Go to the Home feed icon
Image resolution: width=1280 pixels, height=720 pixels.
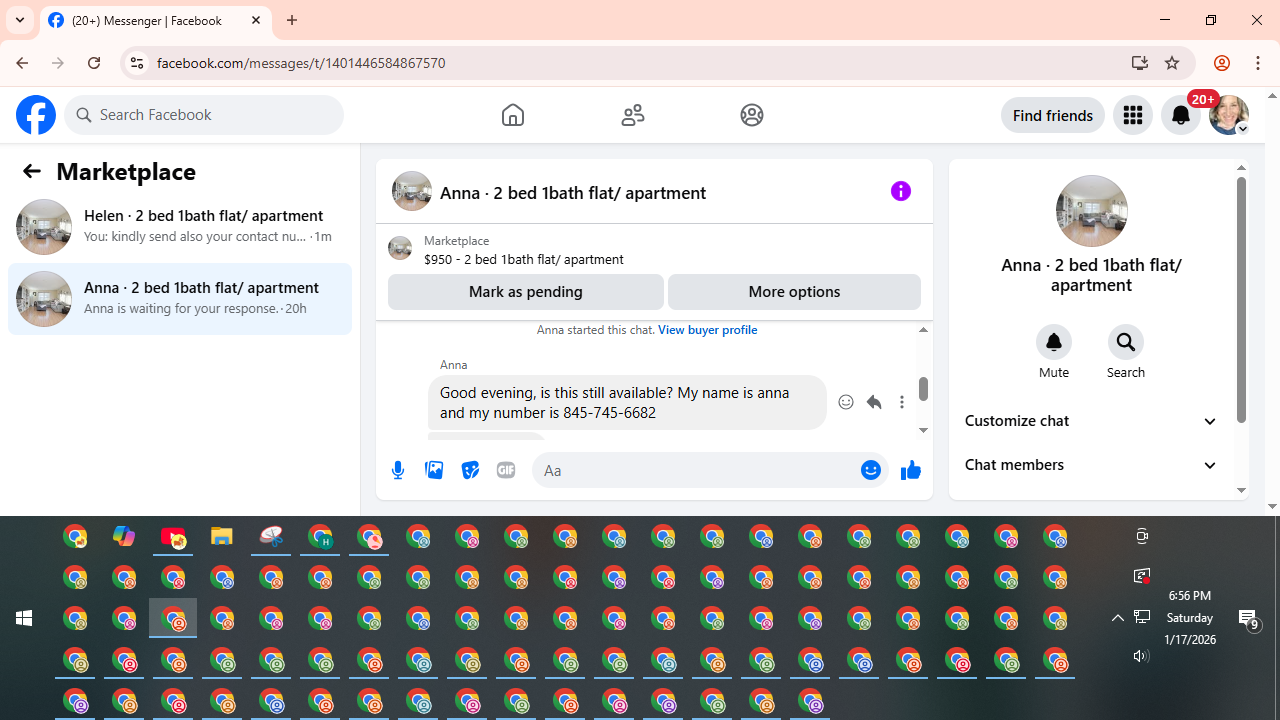513,115
